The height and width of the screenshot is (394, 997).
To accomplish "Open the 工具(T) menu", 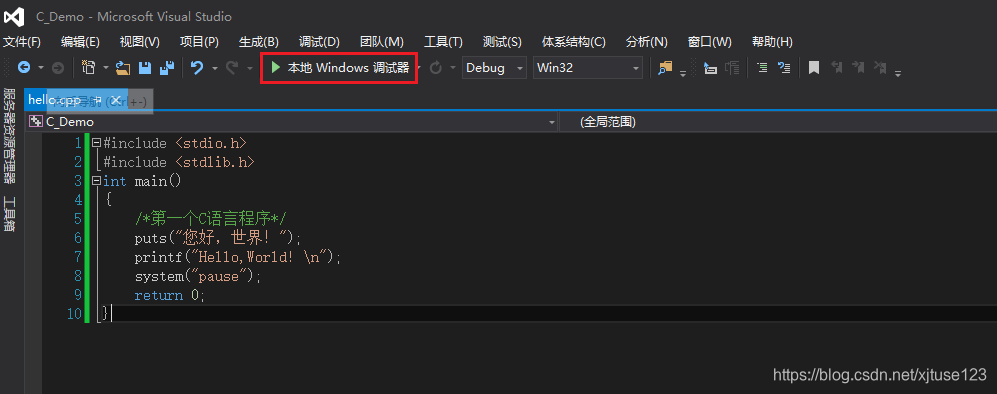I will tap(443, 42).
